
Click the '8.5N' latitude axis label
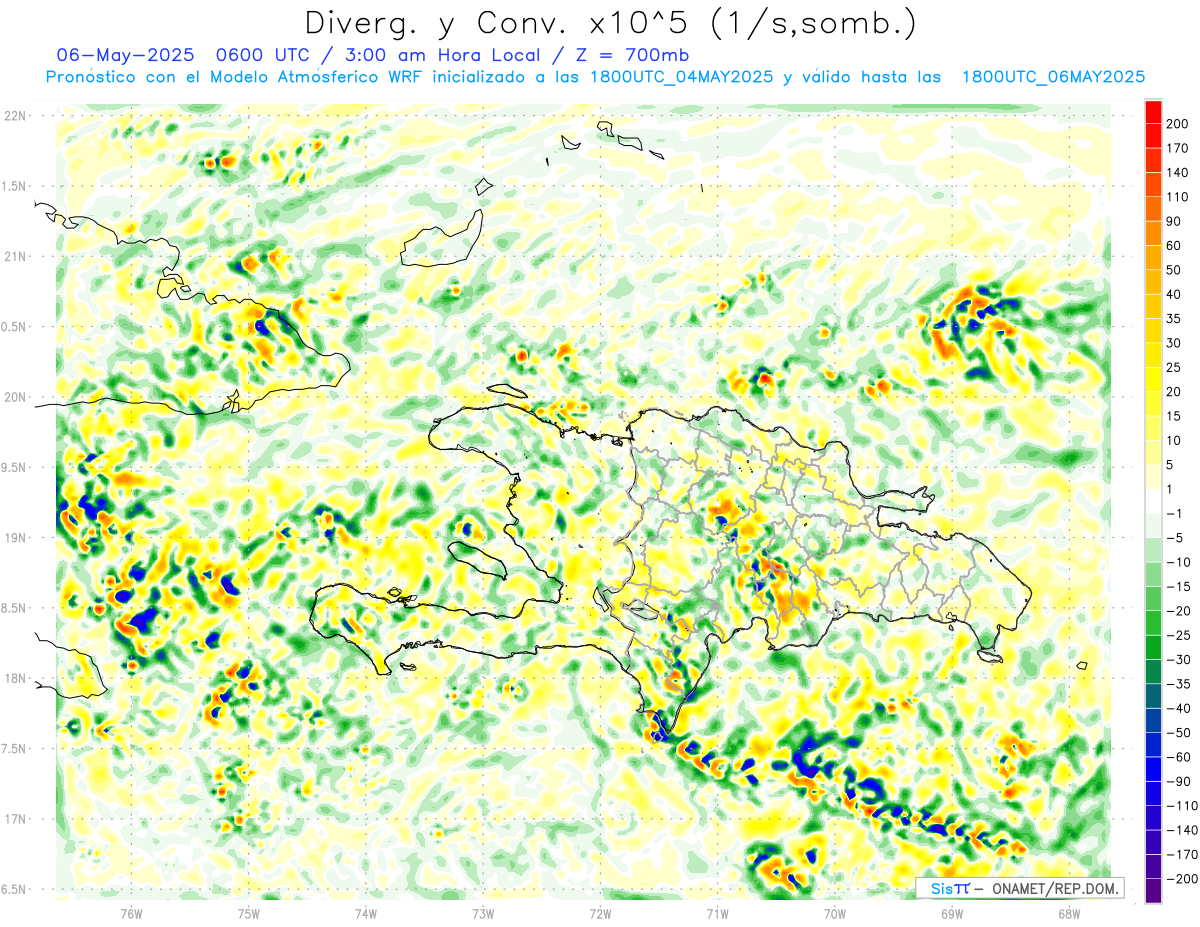(x=15, y=608)
